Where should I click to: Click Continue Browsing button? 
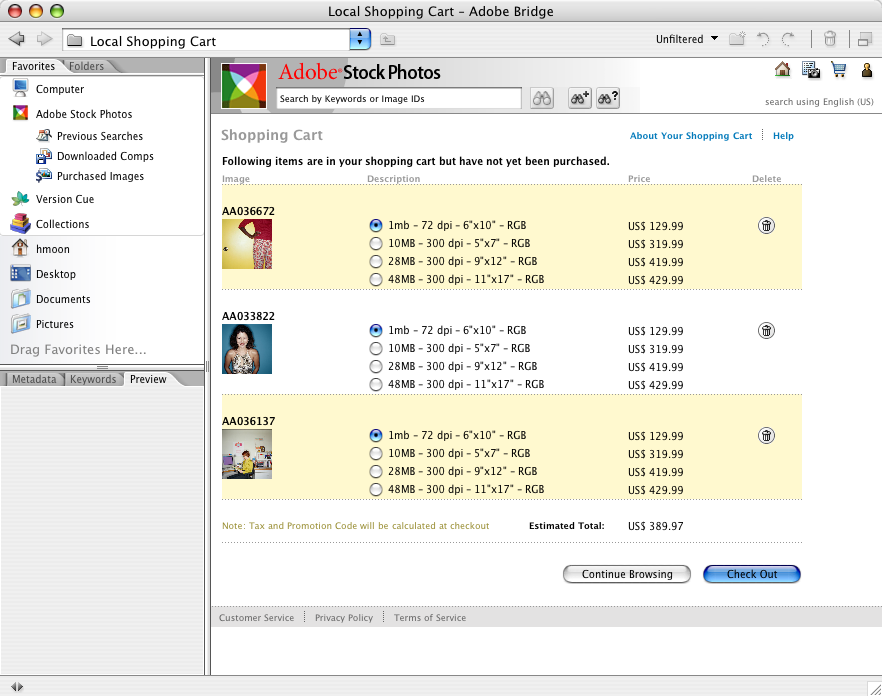627,574
